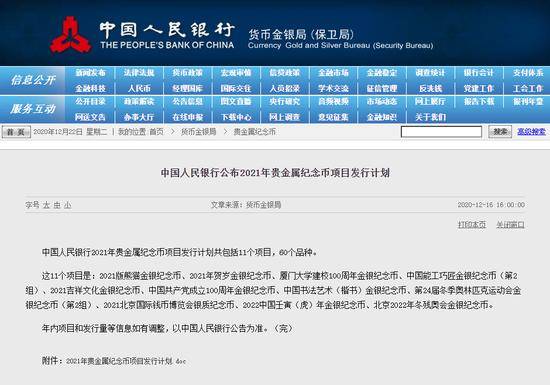This screenshot has width=550, height=385.
Task: Click the 关闭窗口 close window link
Action: click(510, 225)
